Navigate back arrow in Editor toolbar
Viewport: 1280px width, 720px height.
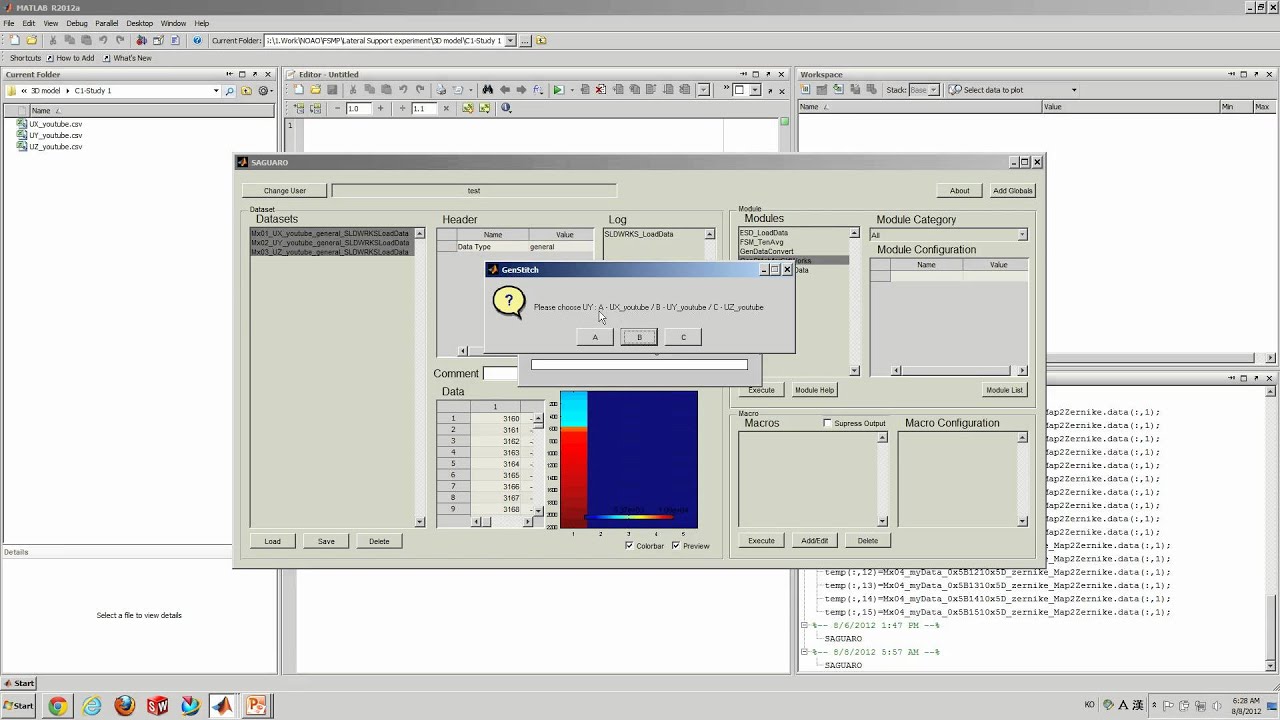coord(505,90)
